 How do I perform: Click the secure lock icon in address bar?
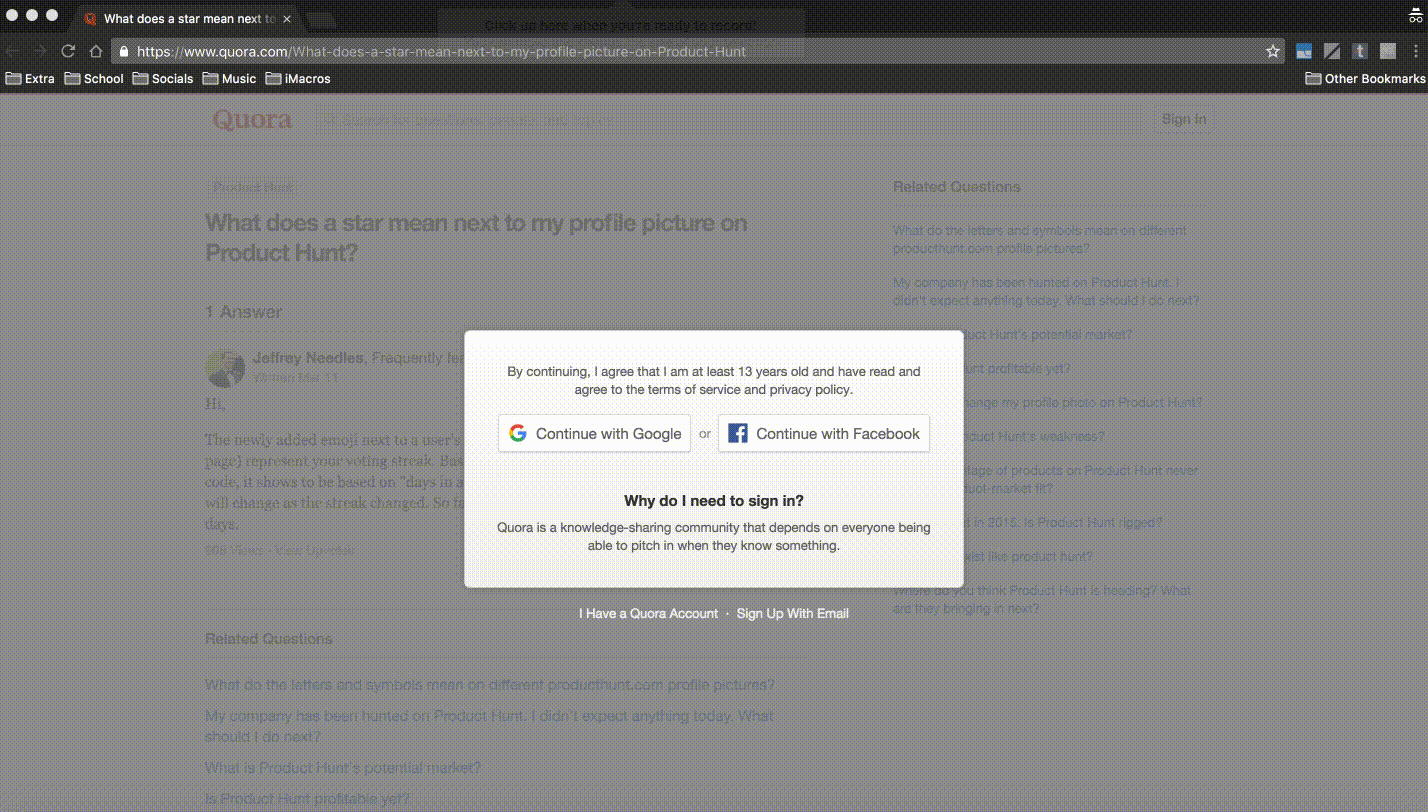(x=124, y=51)
